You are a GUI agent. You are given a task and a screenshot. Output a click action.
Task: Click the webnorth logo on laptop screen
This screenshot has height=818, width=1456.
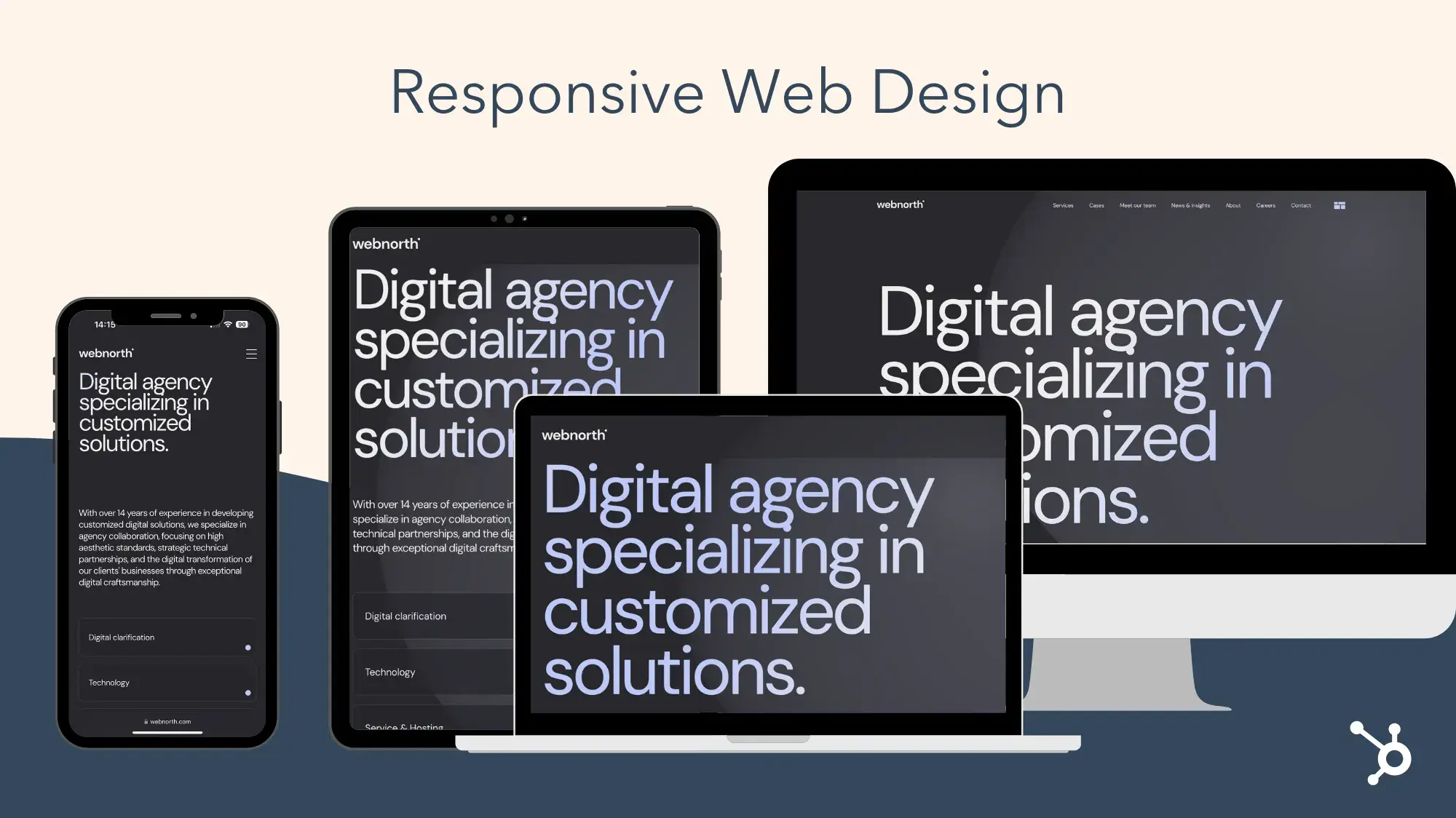pyautogui.click(x=572, y=435)
